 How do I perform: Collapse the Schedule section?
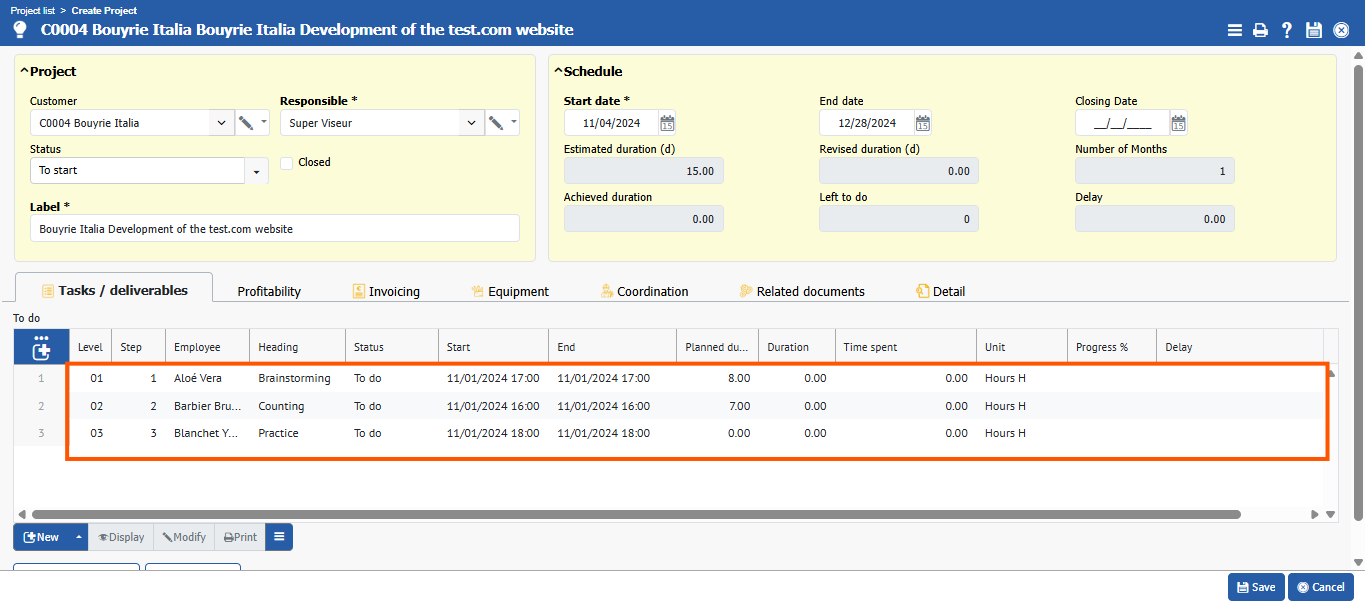click(559, 71)
